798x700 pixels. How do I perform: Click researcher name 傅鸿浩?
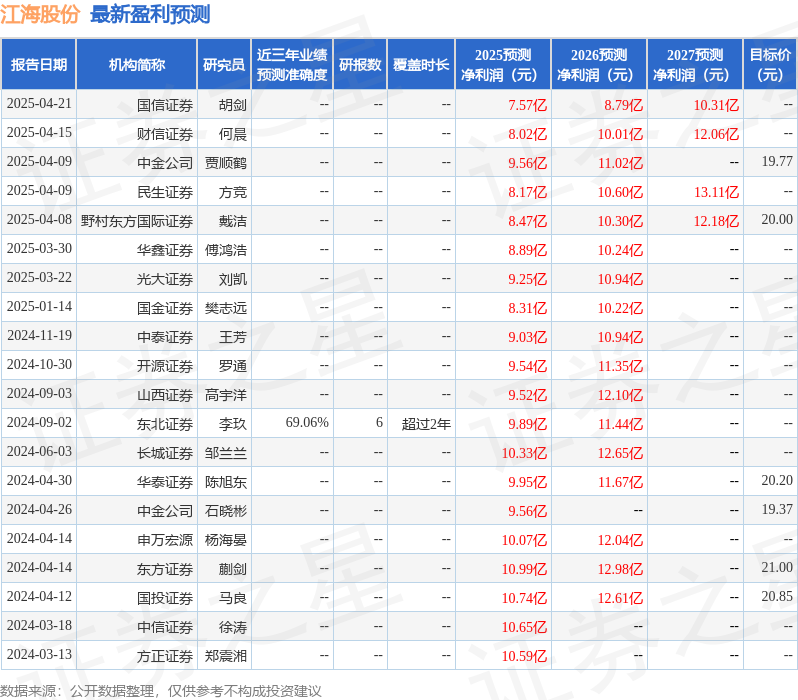pyautogui.click(x=226, y=250)
